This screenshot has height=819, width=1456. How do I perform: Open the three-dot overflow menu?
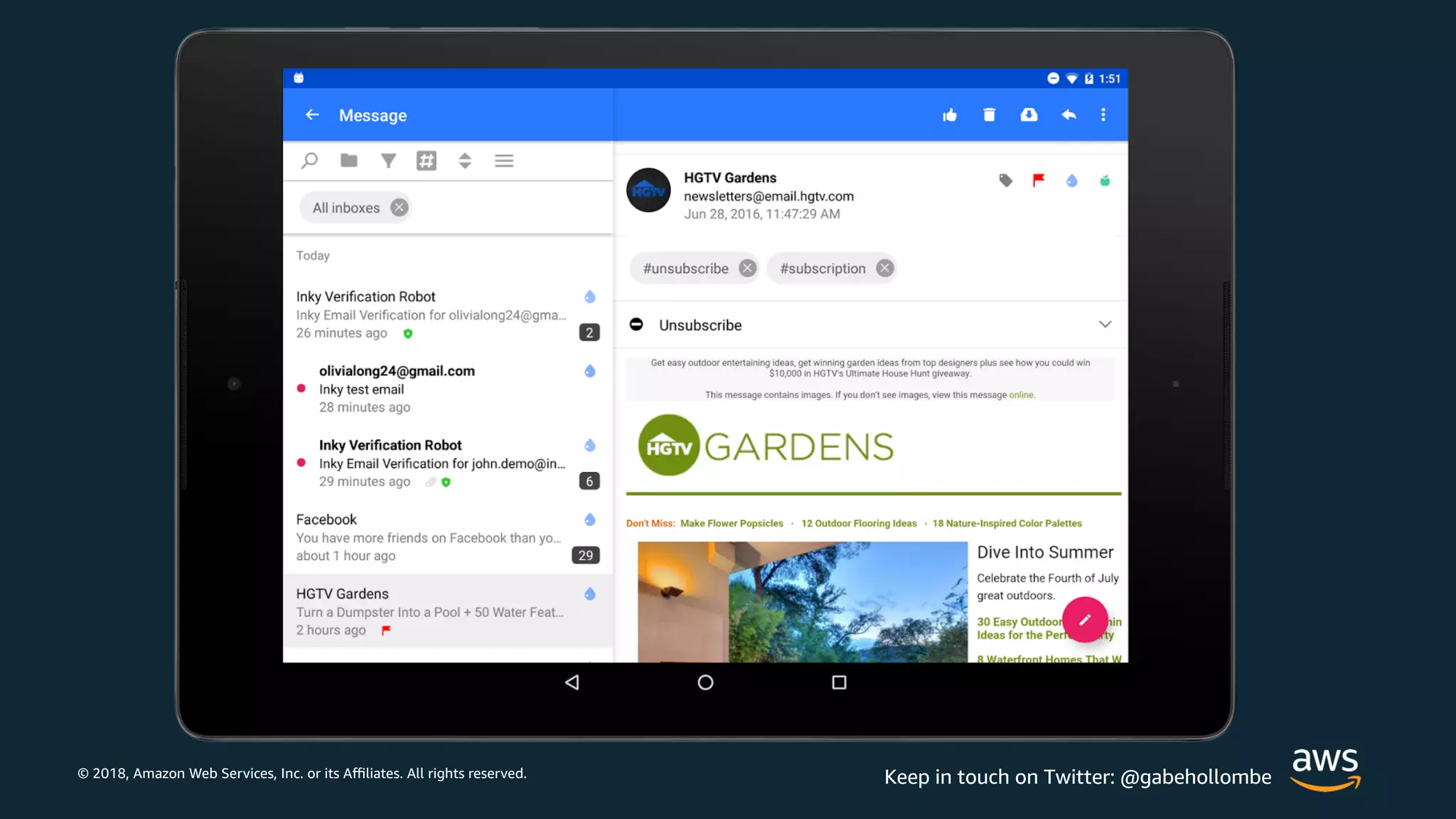(1103, 115)
